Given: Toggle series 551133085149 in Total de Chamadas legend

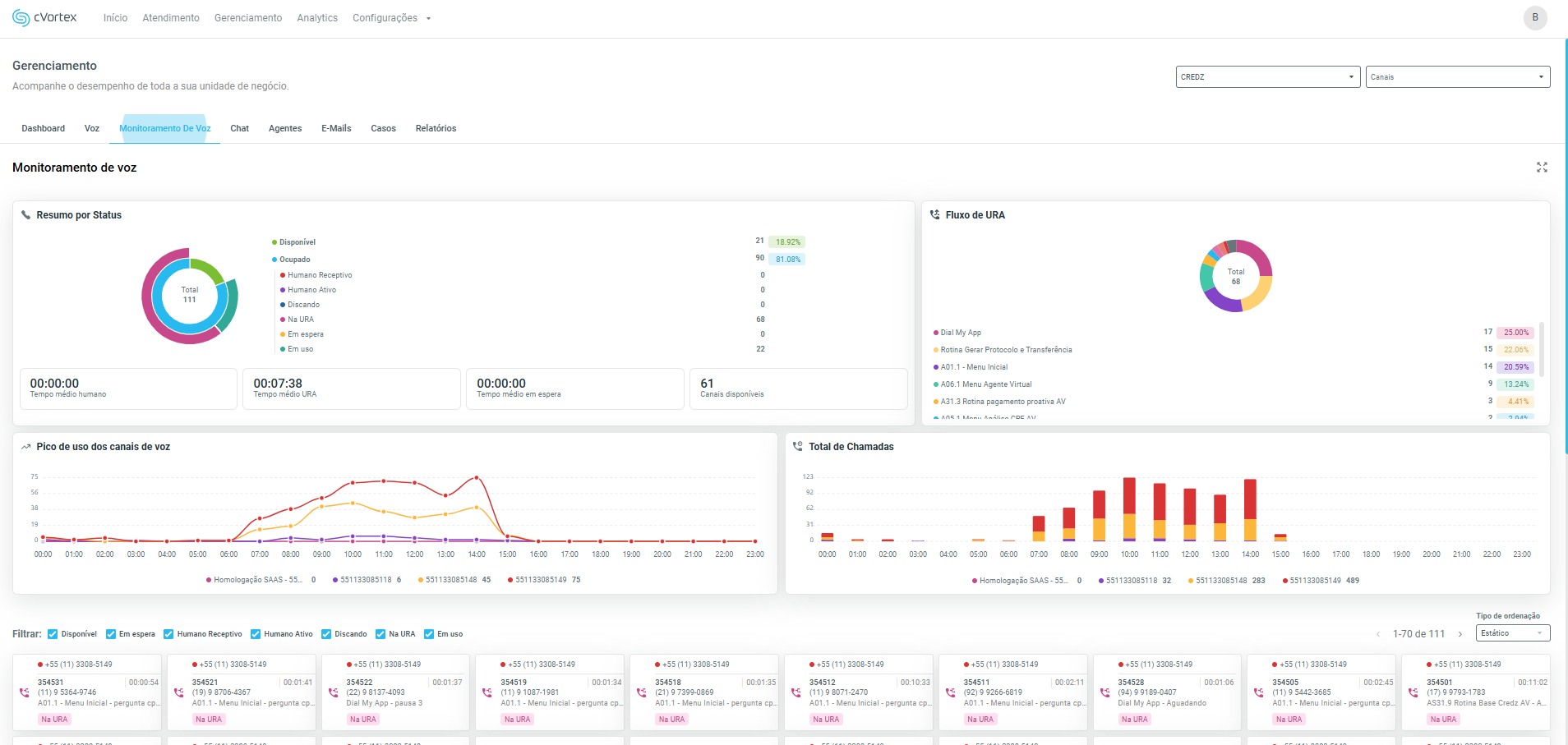Looking at the screenshot, I should (x=1321, y=581).
